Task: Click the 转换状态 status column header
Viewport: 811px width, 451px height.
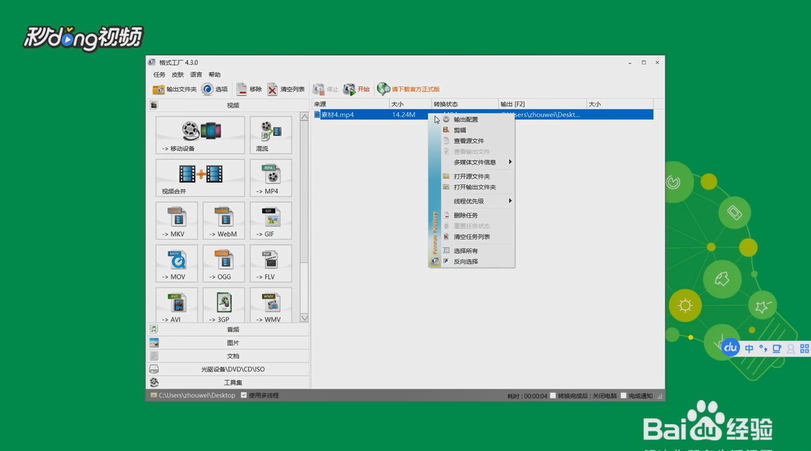Action: click(x=464, y=104)
